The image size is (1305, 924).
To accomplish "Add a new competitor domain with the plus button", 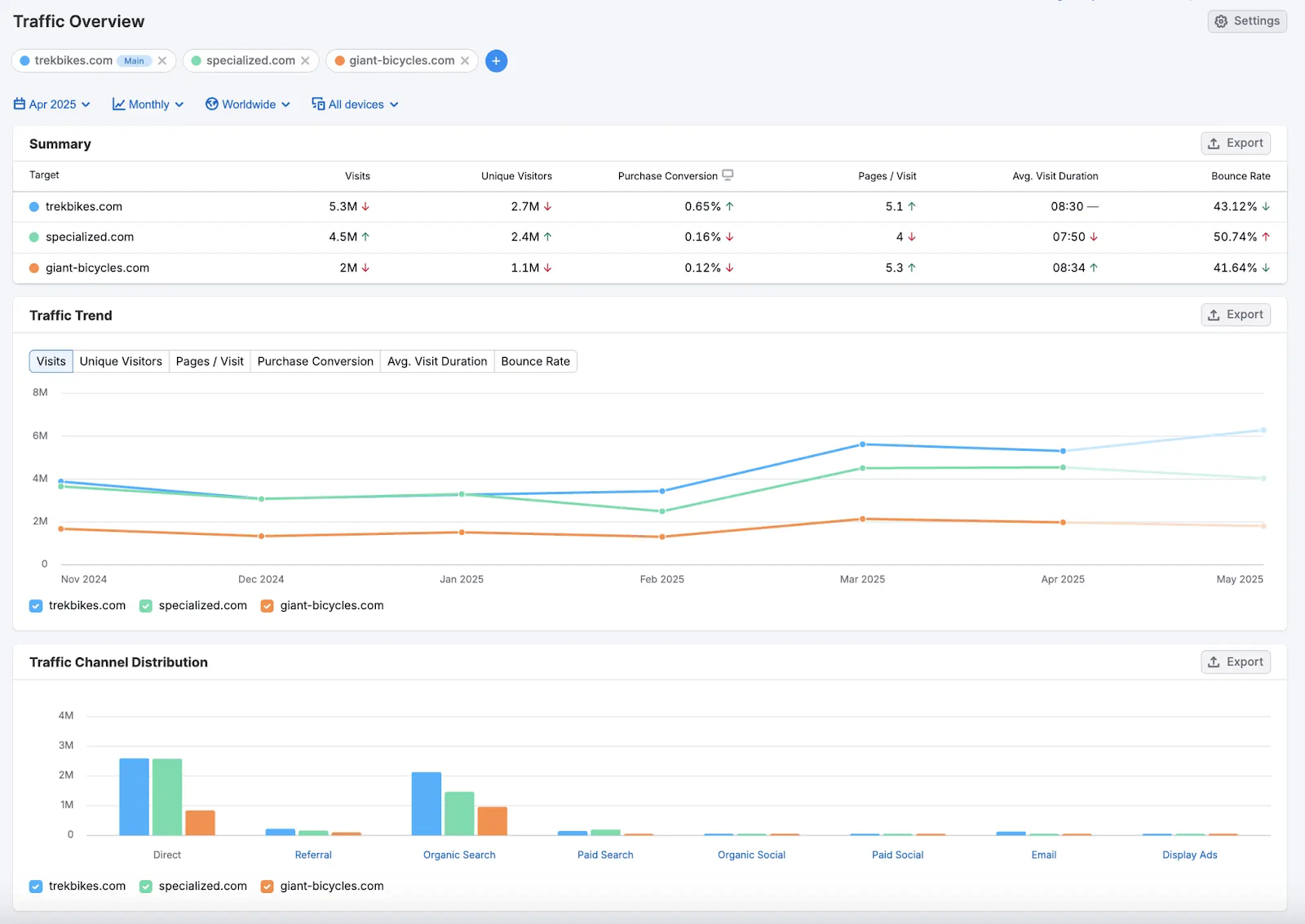I will (x=497, y=60).
